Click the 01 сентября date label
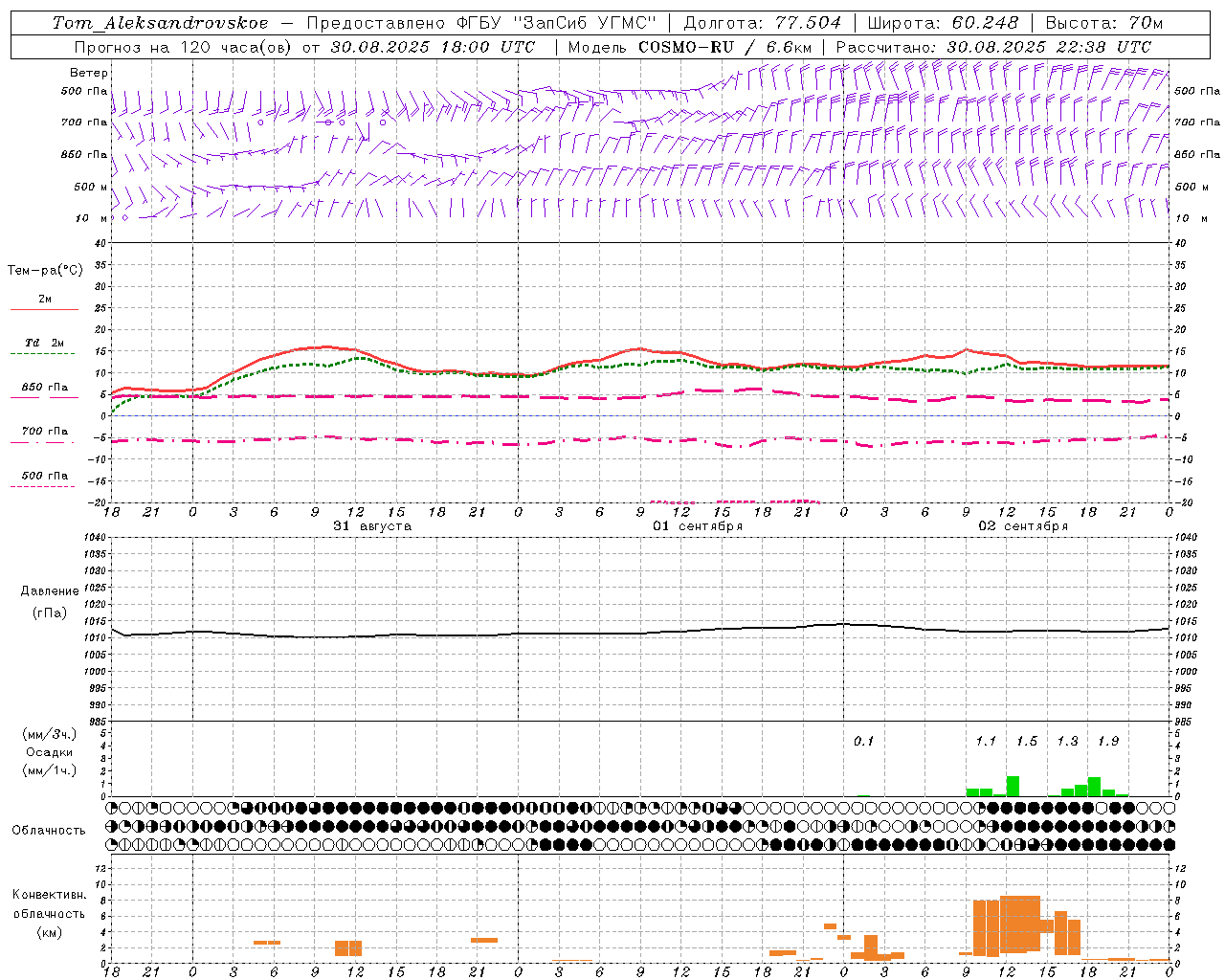Screen dimensions: 1225x980 [x=698, y=526]
